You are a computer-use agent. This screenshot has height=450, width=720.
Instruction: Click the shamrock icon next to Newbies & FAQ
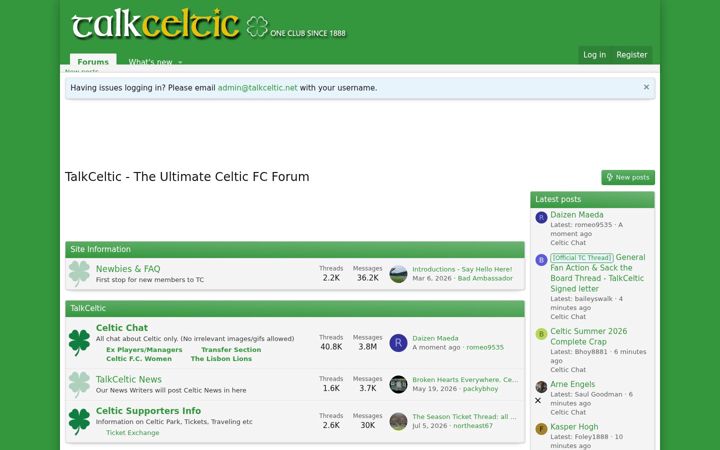pyautogui.click(x=79, y=273)
